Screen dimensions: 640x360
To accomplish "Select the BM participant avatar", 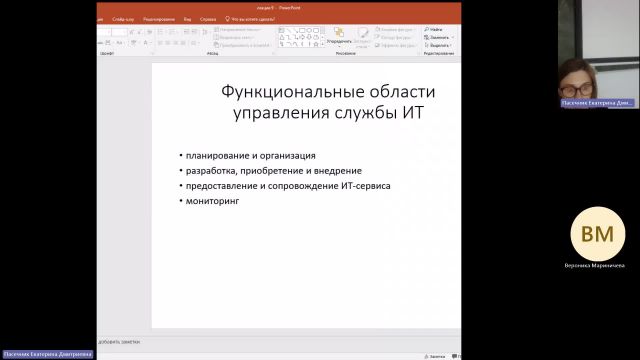I will tap(598, 234).
